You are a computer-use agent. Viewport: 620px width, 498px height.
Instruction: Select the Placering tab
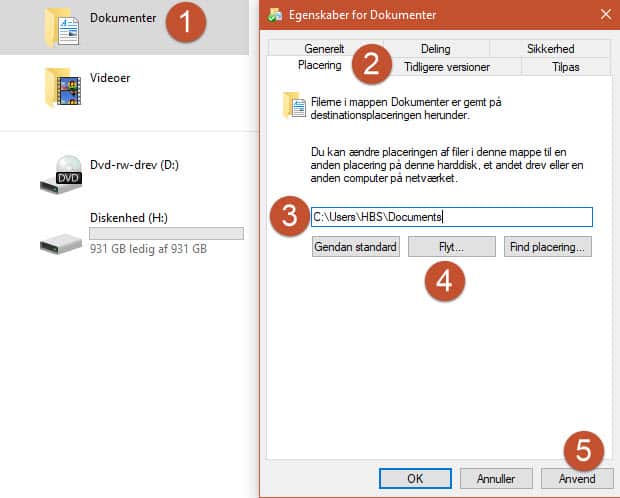320,65
